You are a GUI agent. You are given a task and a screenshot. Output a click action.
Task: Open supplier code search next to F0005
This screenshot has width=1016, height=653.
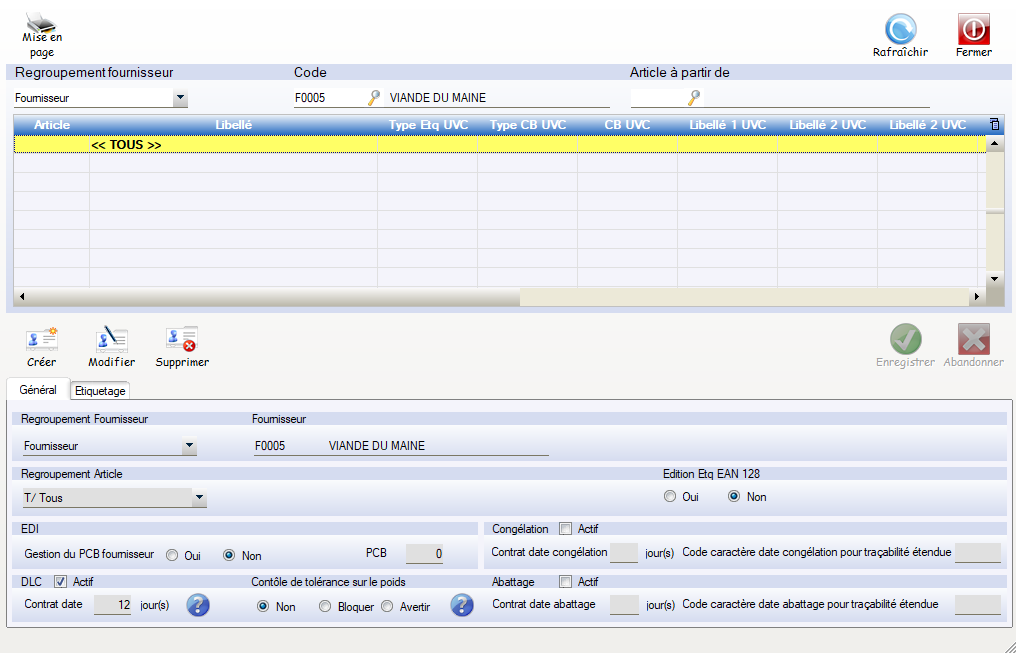tap(374, 98)
